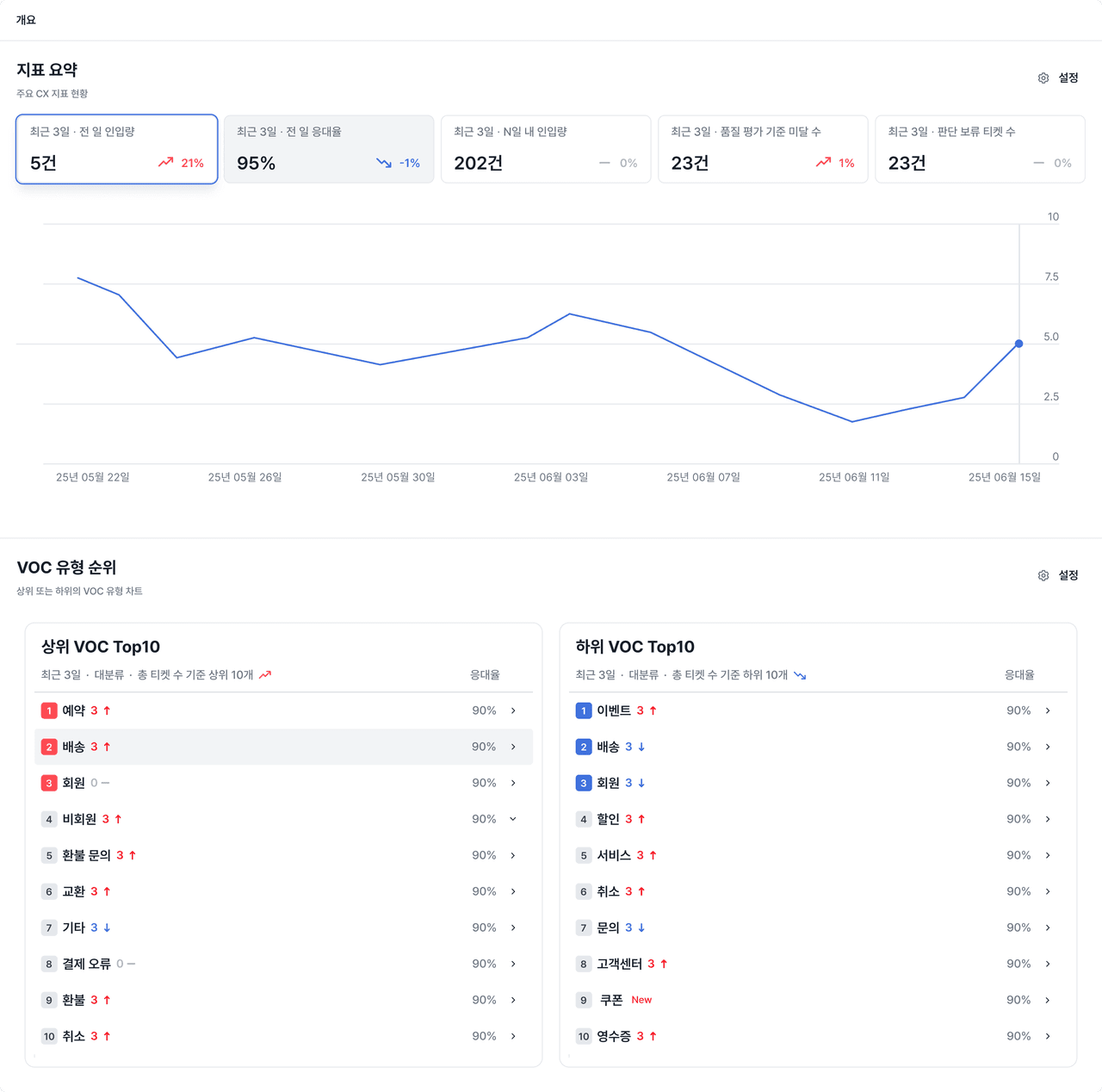Expand the 기타 row chevron
Screen dimensions: 1102x1092
pyautogui.click(x=513, y=928)
